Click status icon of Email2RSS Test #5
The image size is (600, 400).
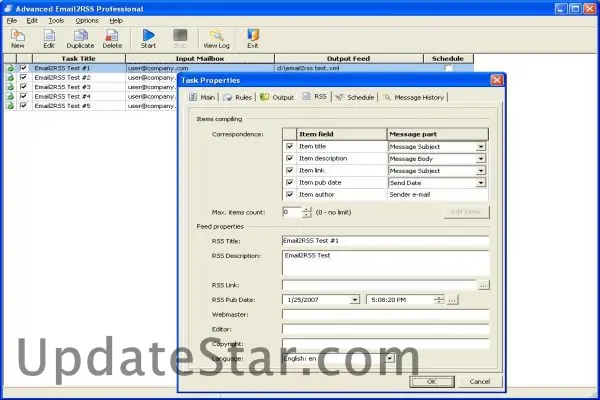coord(10,106)
